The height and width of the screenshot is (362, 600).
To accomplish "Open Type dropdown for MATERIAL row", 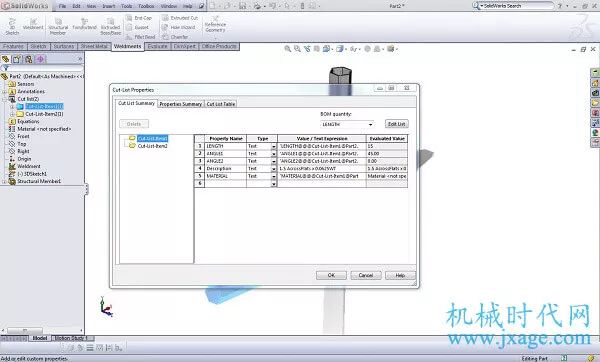I will coord(274,176).
